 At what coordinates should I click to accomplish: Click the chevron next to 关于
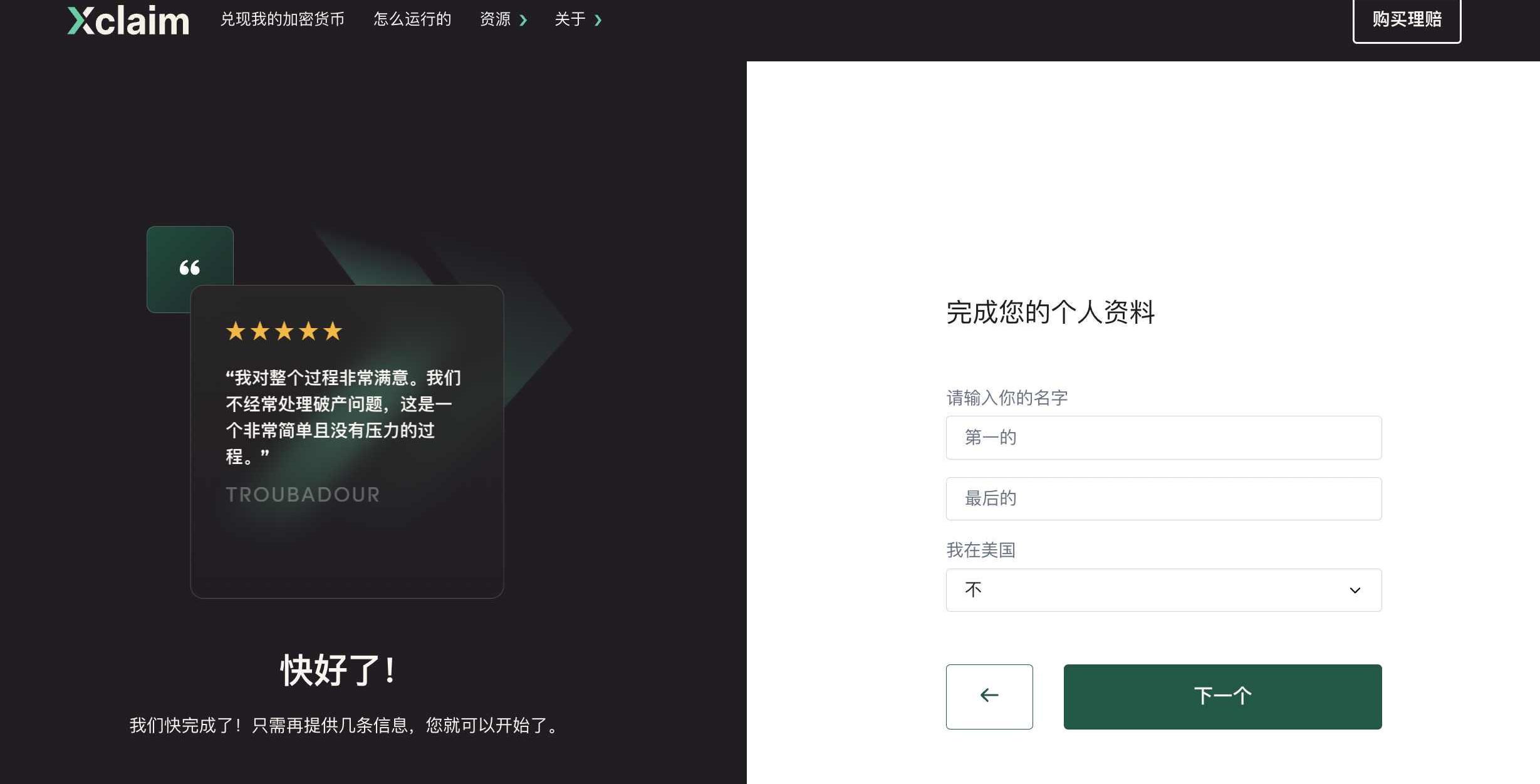pyautogui.click(x=598, y=20)
